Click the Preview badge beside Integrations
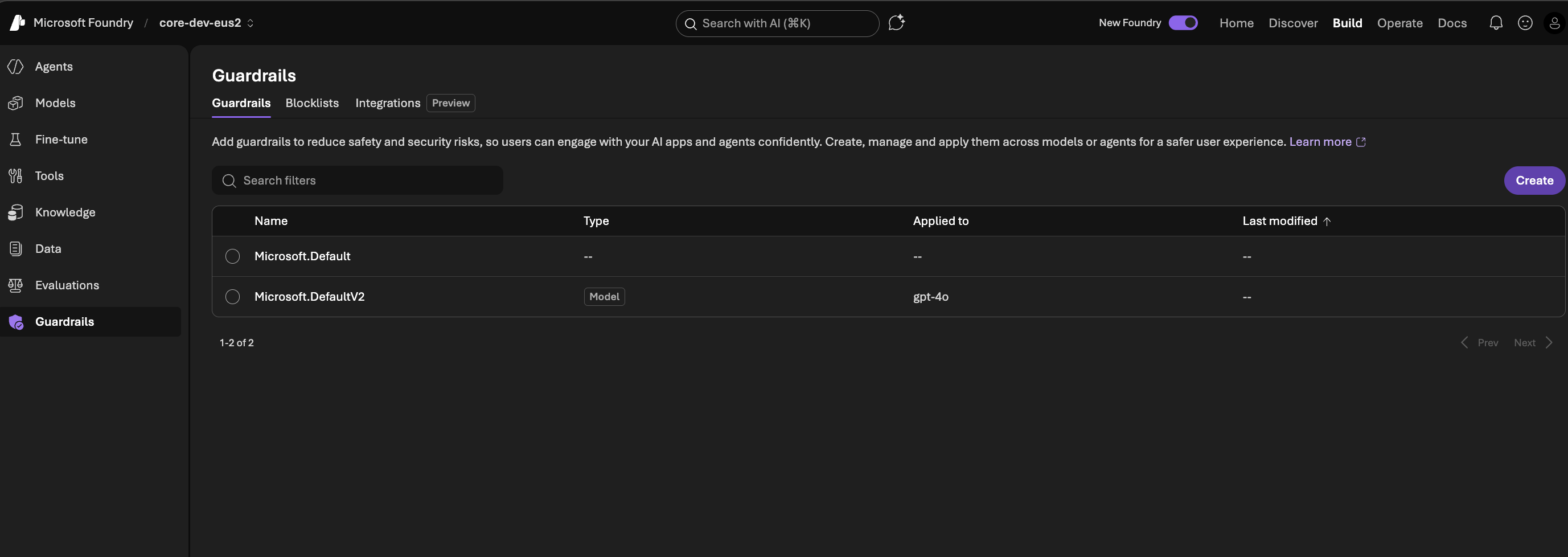The image size is (1568, 557). (x=450, y=103)
